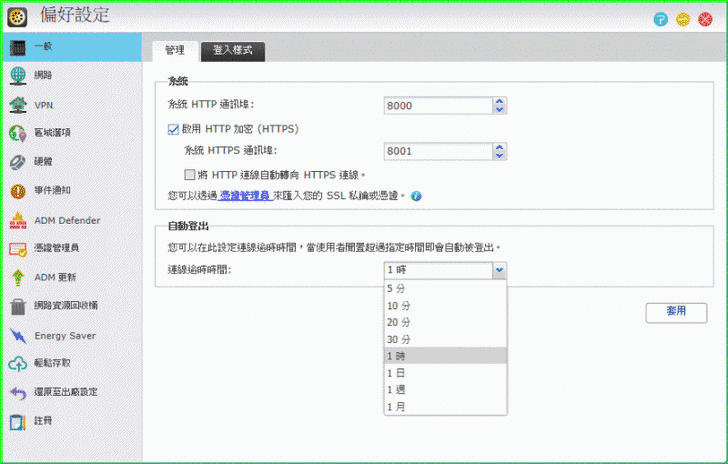Decrease the HTTP port with down arrow
The height and width of the screenshot is (464, 728).
tap(500, 110)
